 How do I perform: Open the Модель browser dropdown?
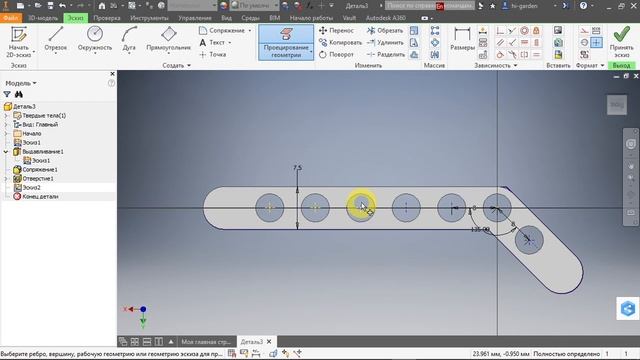coord(21,83)
